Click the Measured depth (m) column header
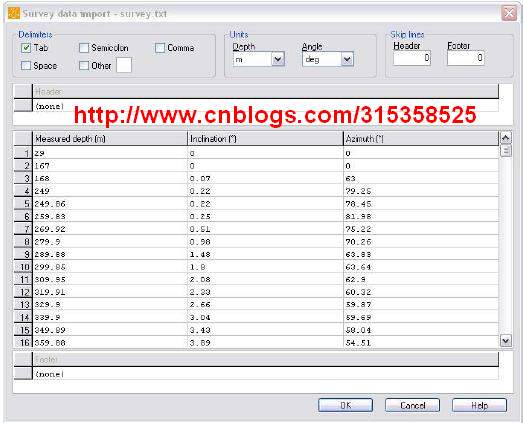This screenshot has width=524, height=423. point(110,139)
